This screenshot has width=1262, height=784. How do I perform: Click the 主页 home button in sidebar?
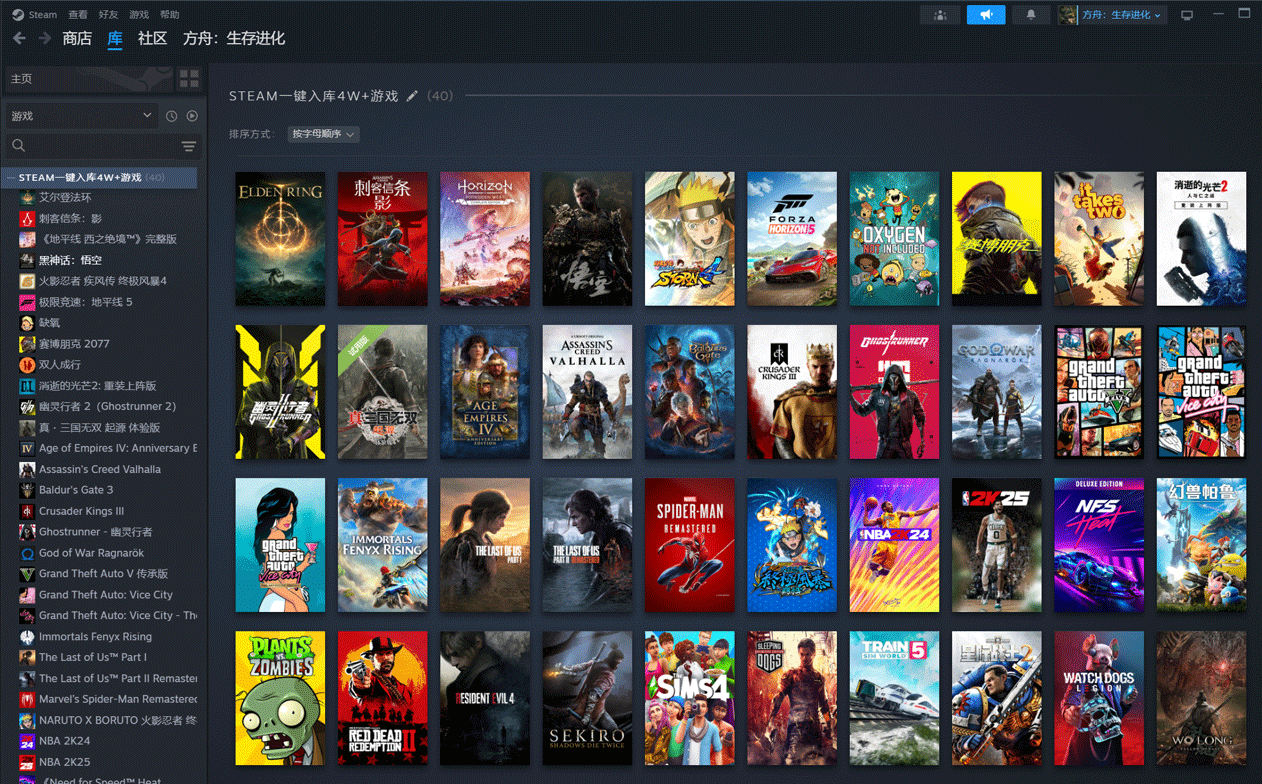88,79
